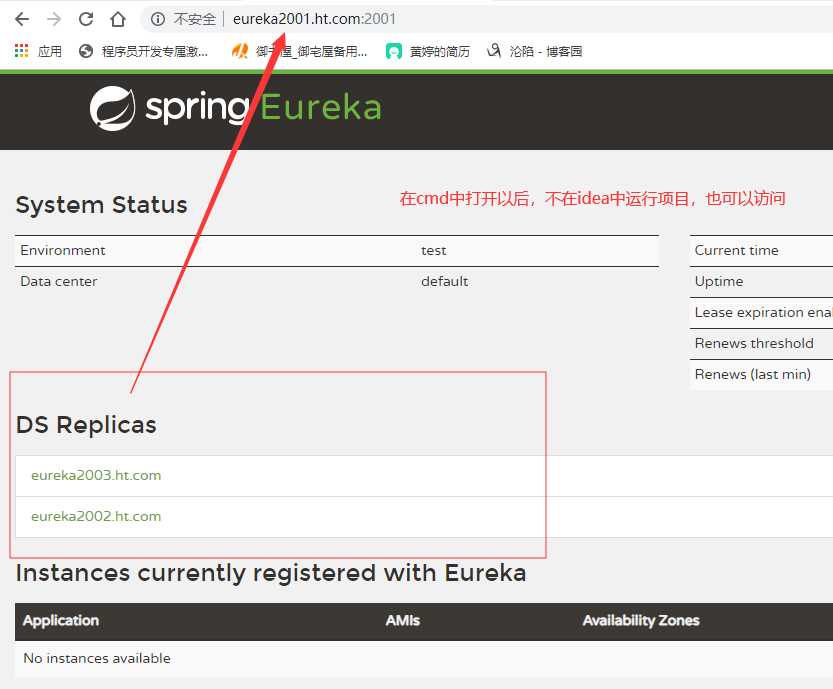The image size is (833, 689).
Task: Select the environment value test
Action: tap(434, 251)
